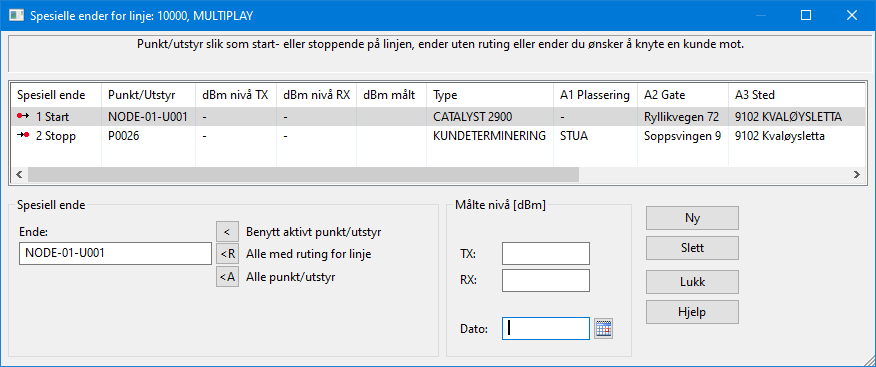Close the dialog with 'Lukk'
This screenshot has height=367, width=876.
click(x=692, y=282)
